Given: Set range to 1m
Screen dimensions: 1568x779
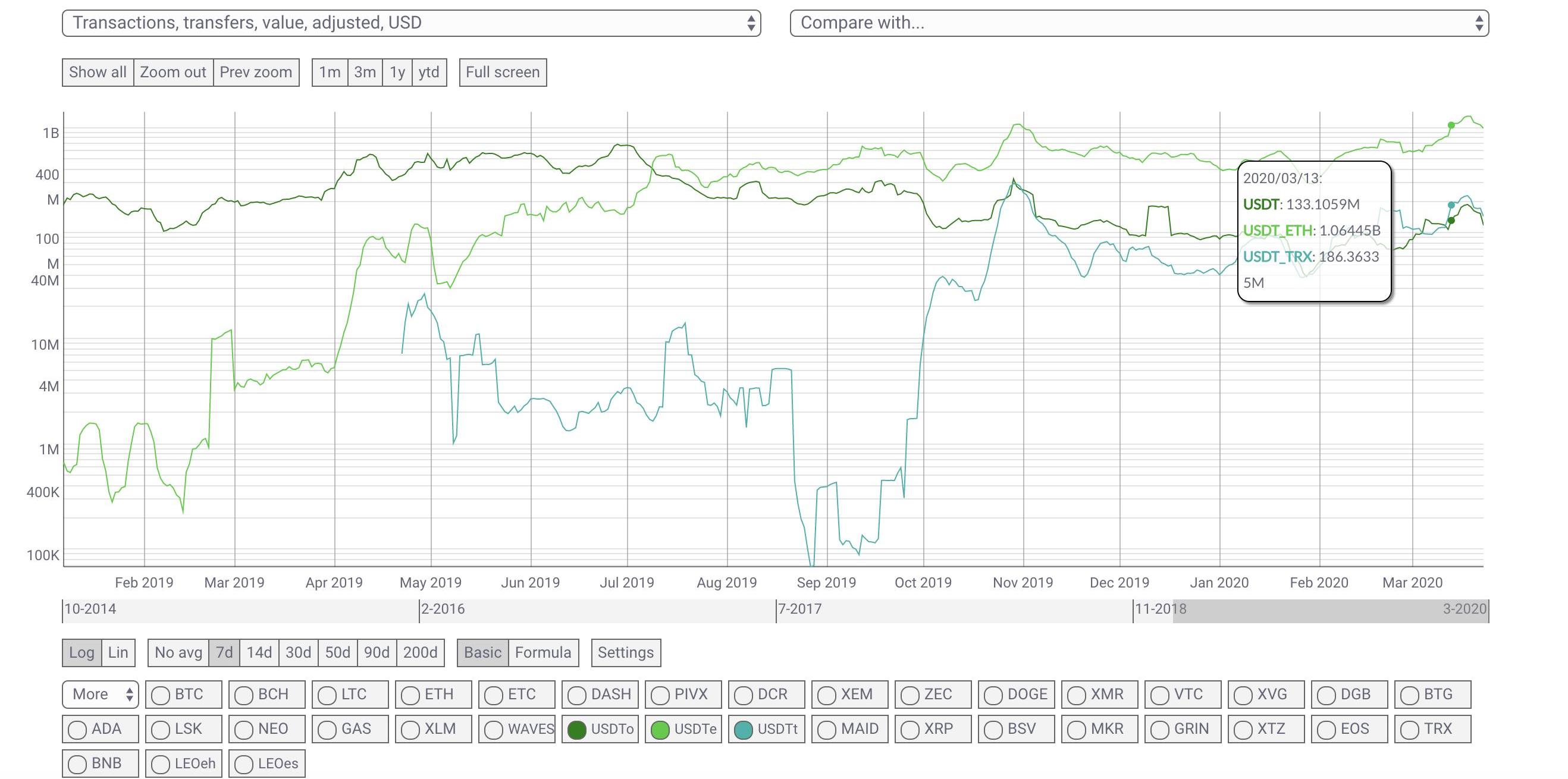Looking at the screenshot, I should pos(330,73).
